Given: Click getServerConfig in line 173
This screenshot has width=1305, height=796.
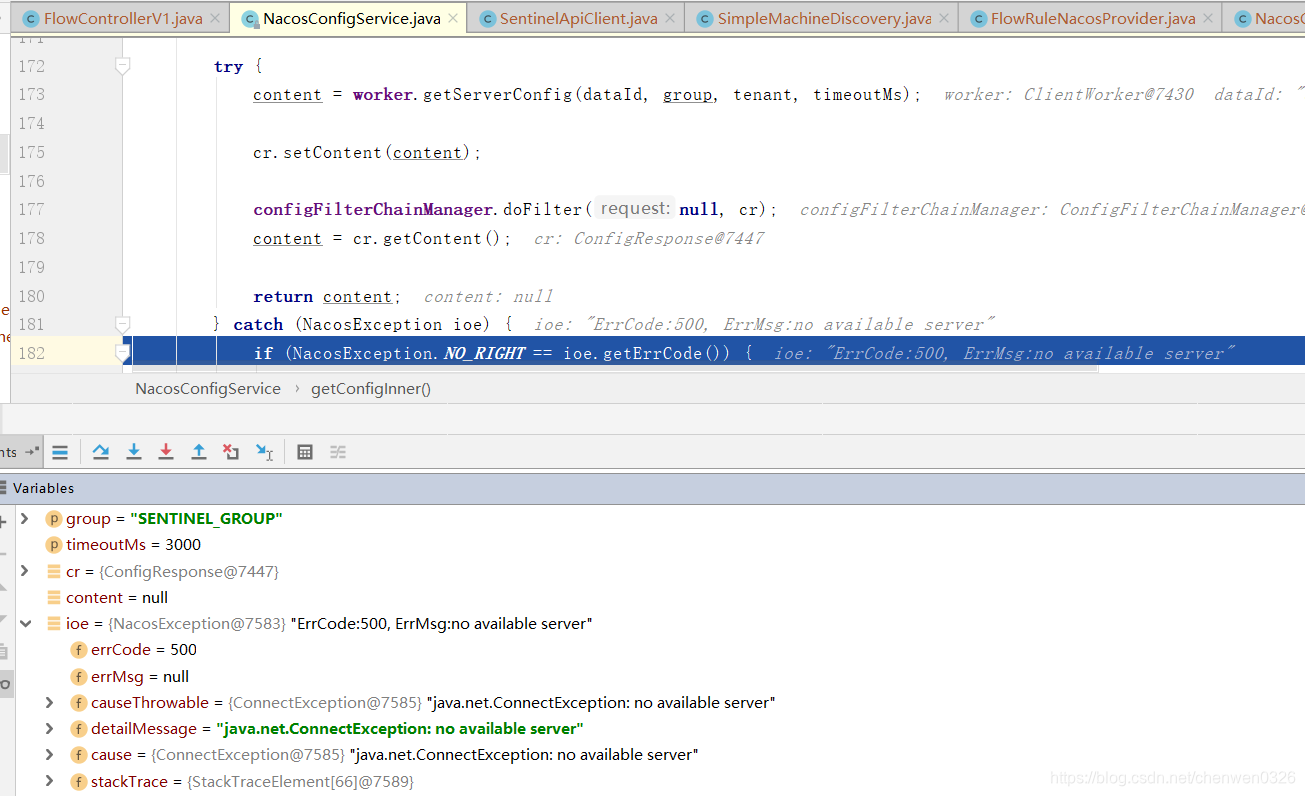Looking at the screenshot, I should [497, 94].
